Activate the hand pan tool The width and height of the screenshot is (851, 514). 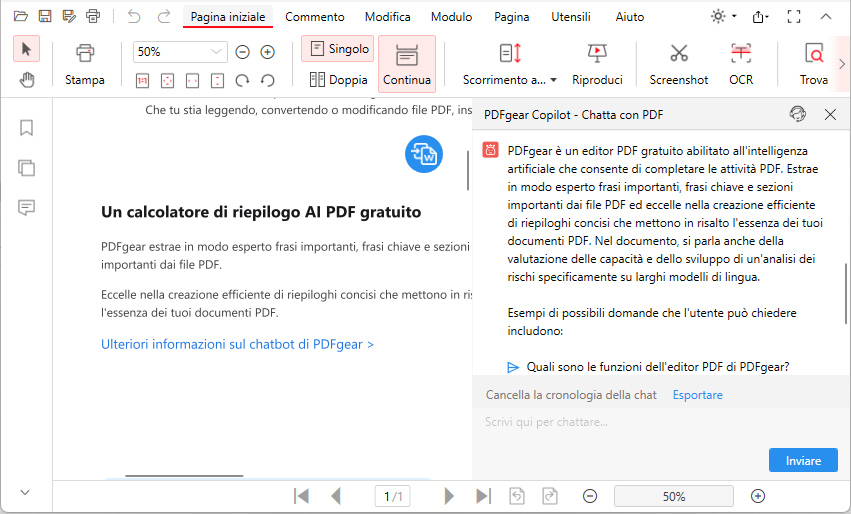(27, 80)
